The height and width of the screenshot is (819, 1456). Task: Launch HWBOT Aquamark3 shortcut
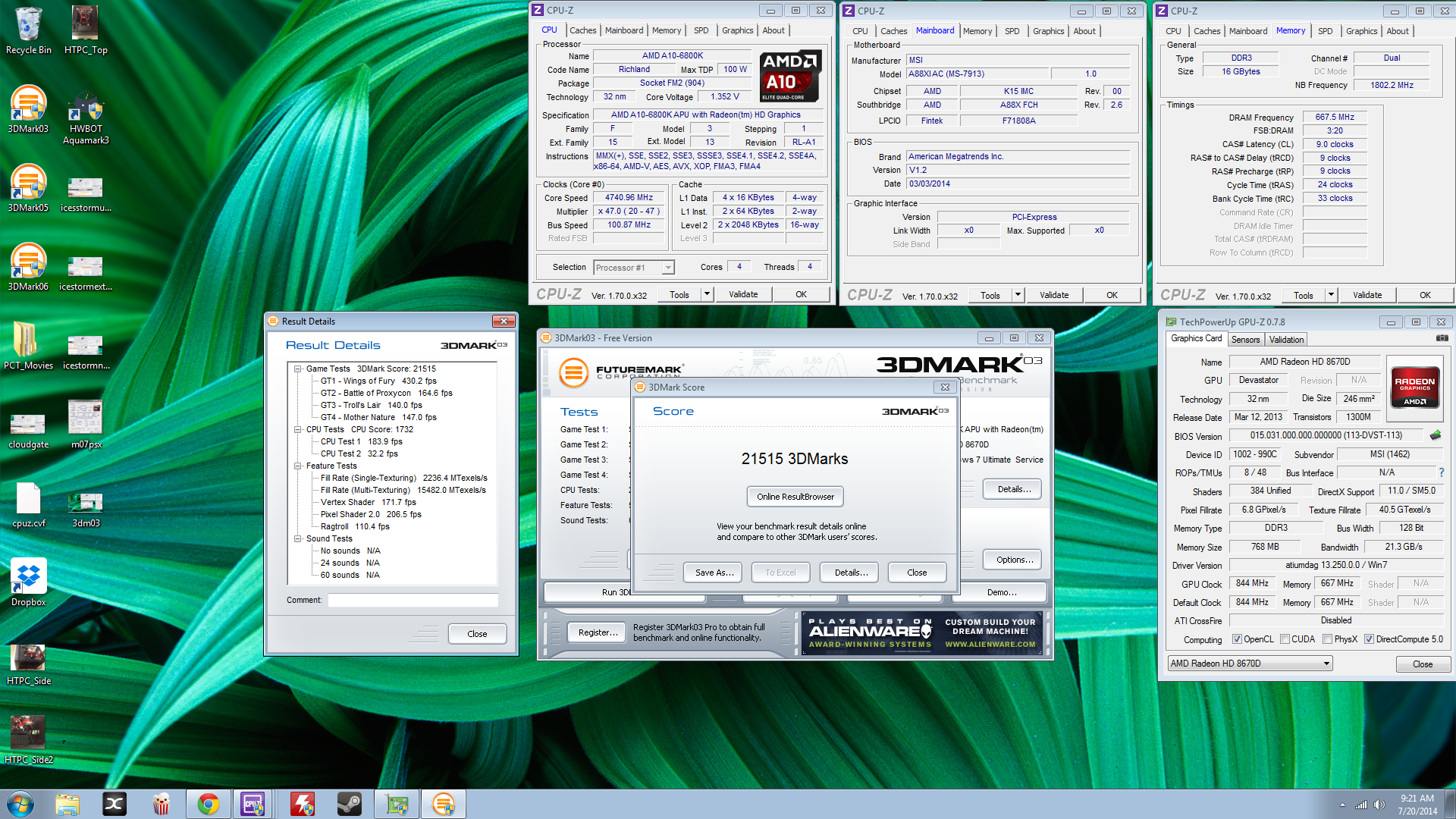point(85,118)
